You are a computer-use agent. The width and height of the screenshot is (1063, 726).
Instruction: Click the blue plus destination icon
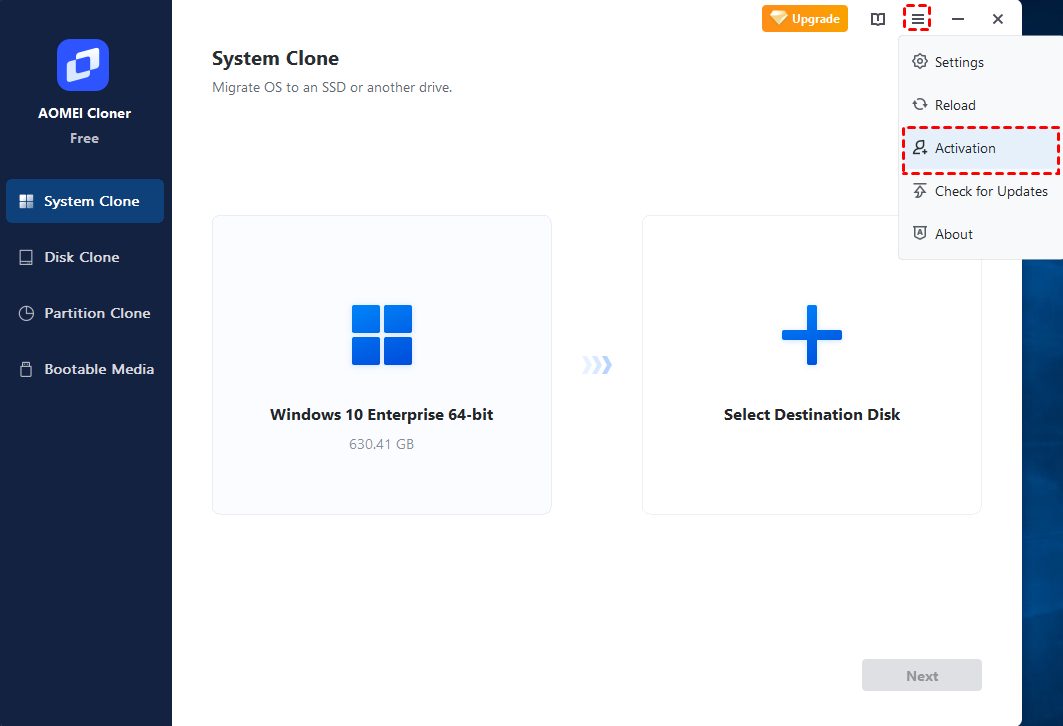pos(811,335)
